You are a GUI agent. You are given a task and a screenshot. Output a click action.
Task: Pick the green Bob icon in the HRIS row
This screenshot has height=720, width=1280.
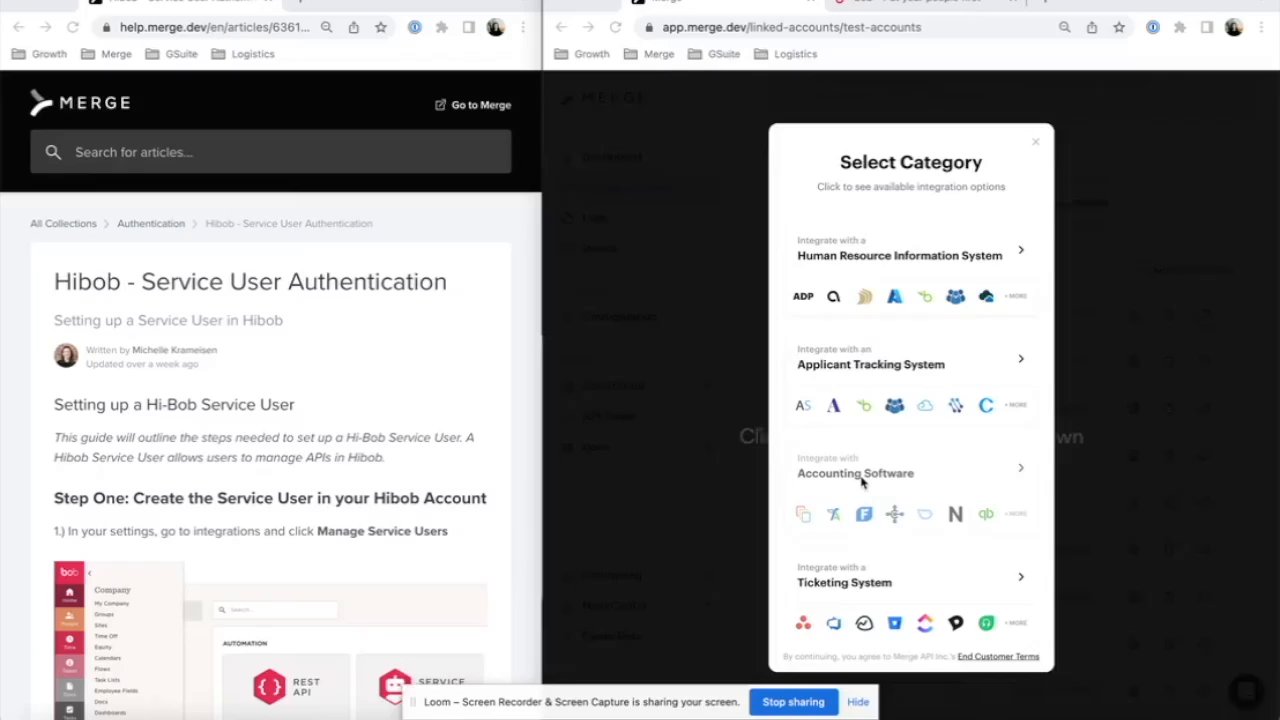[x=925, y=296]
